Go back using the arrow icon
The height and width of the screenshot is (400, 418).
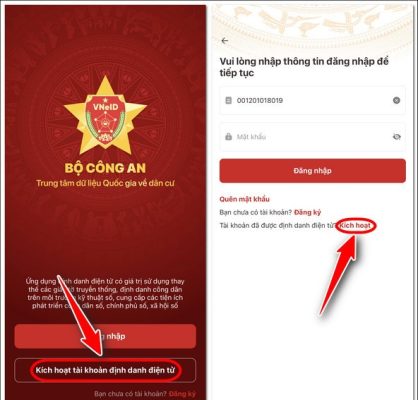click(x=225, y=41)
